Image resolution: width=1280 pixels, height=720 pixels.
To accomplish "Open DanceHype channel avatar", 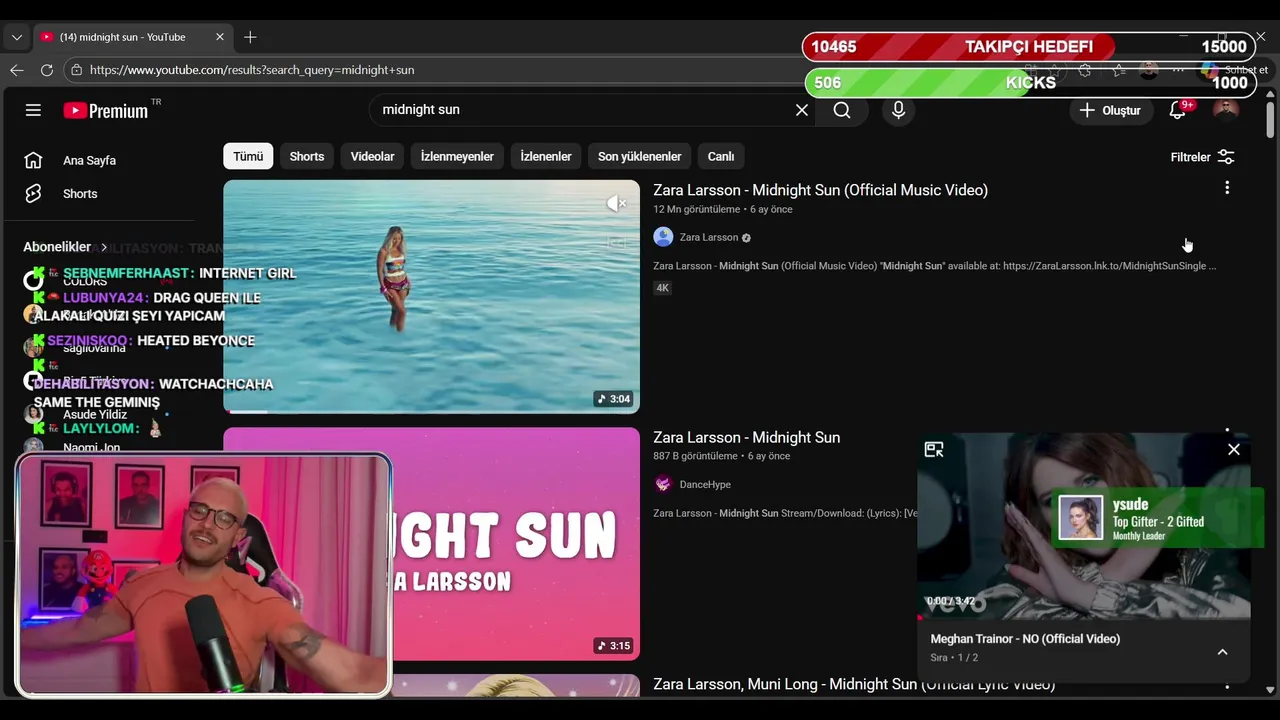I will tap(663, 484).
